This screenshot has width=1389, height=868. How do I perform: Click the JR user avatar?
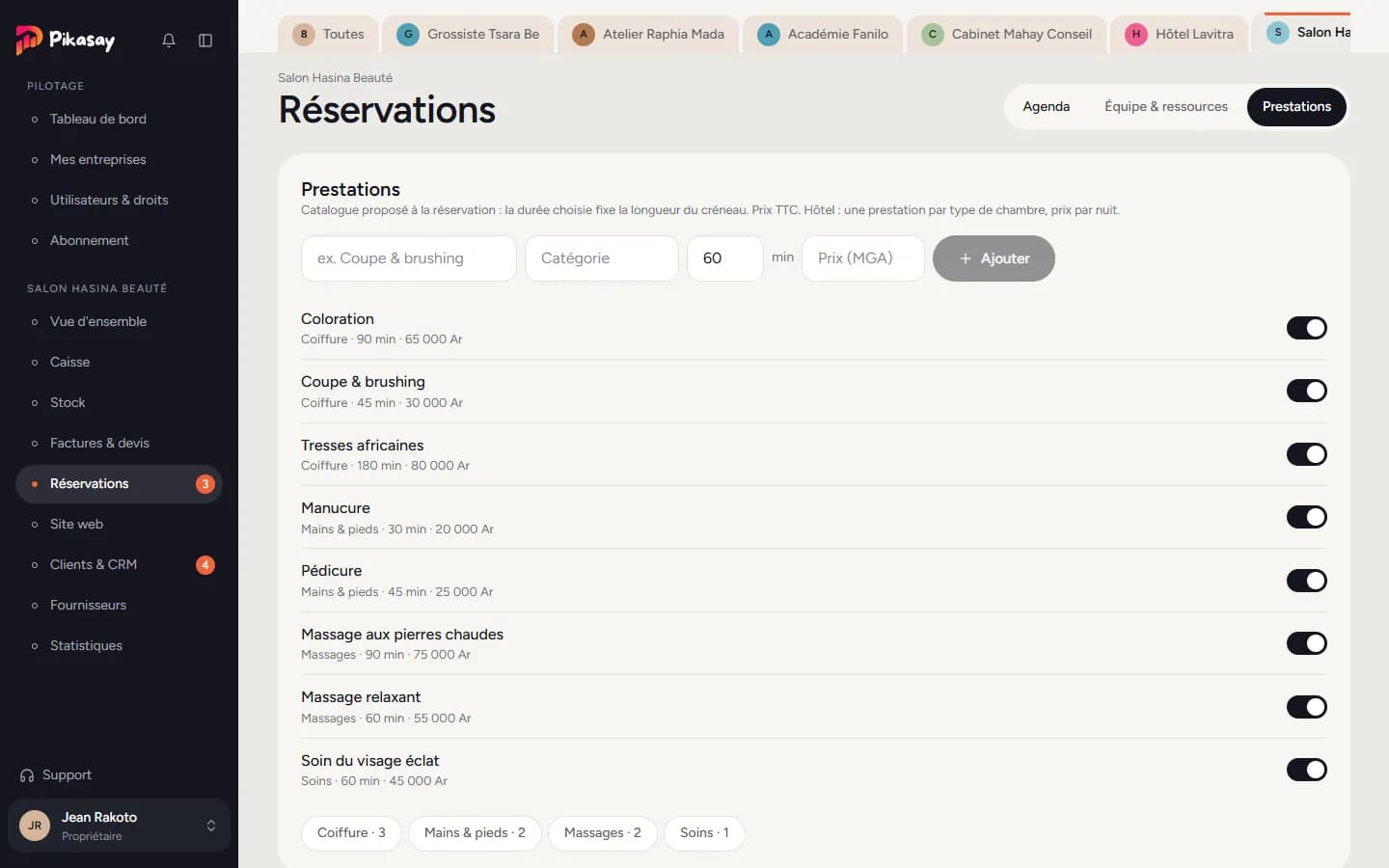click(x=35, y=826)
